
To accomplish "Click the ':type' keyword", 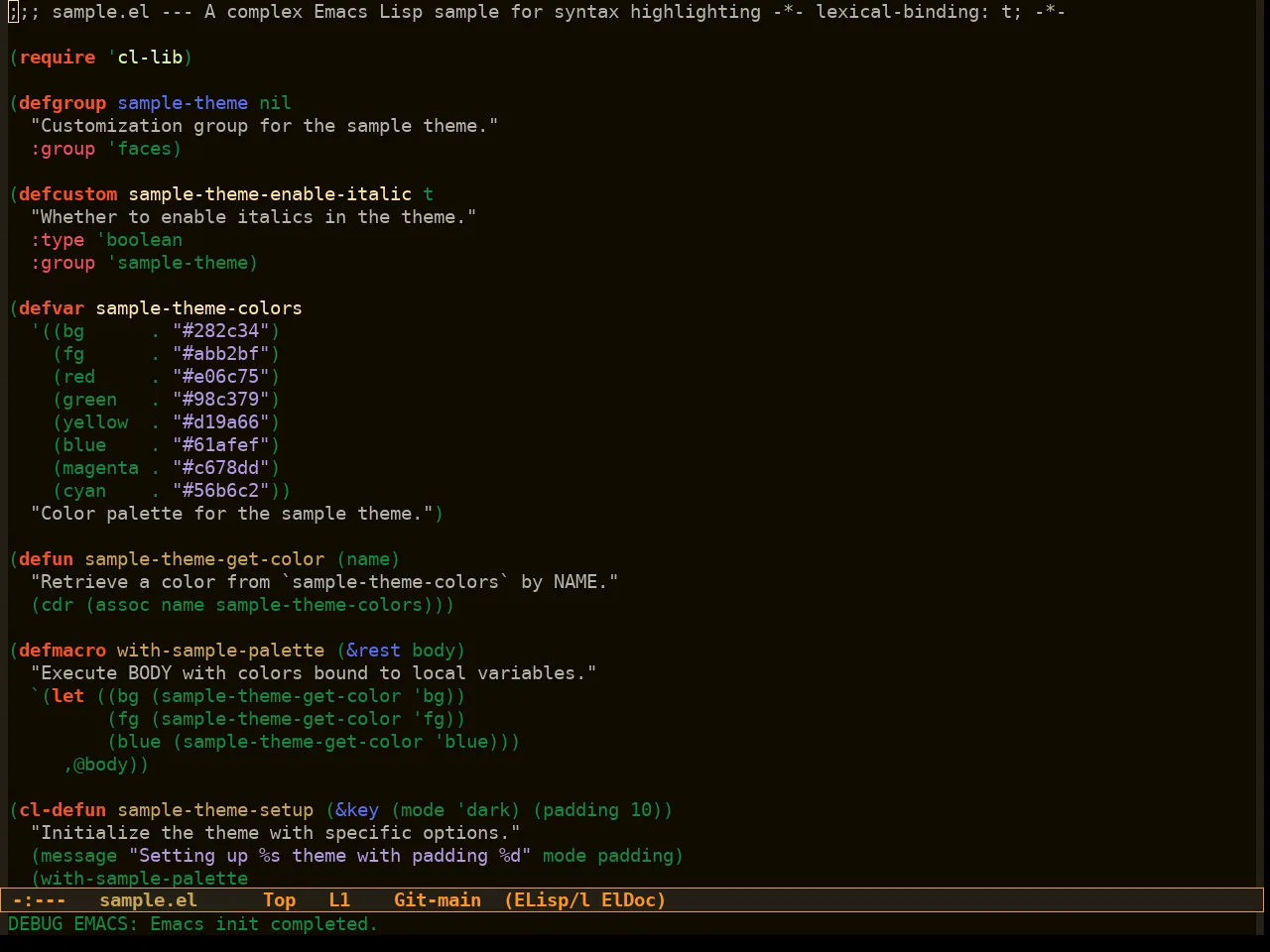I will point(58,240).
